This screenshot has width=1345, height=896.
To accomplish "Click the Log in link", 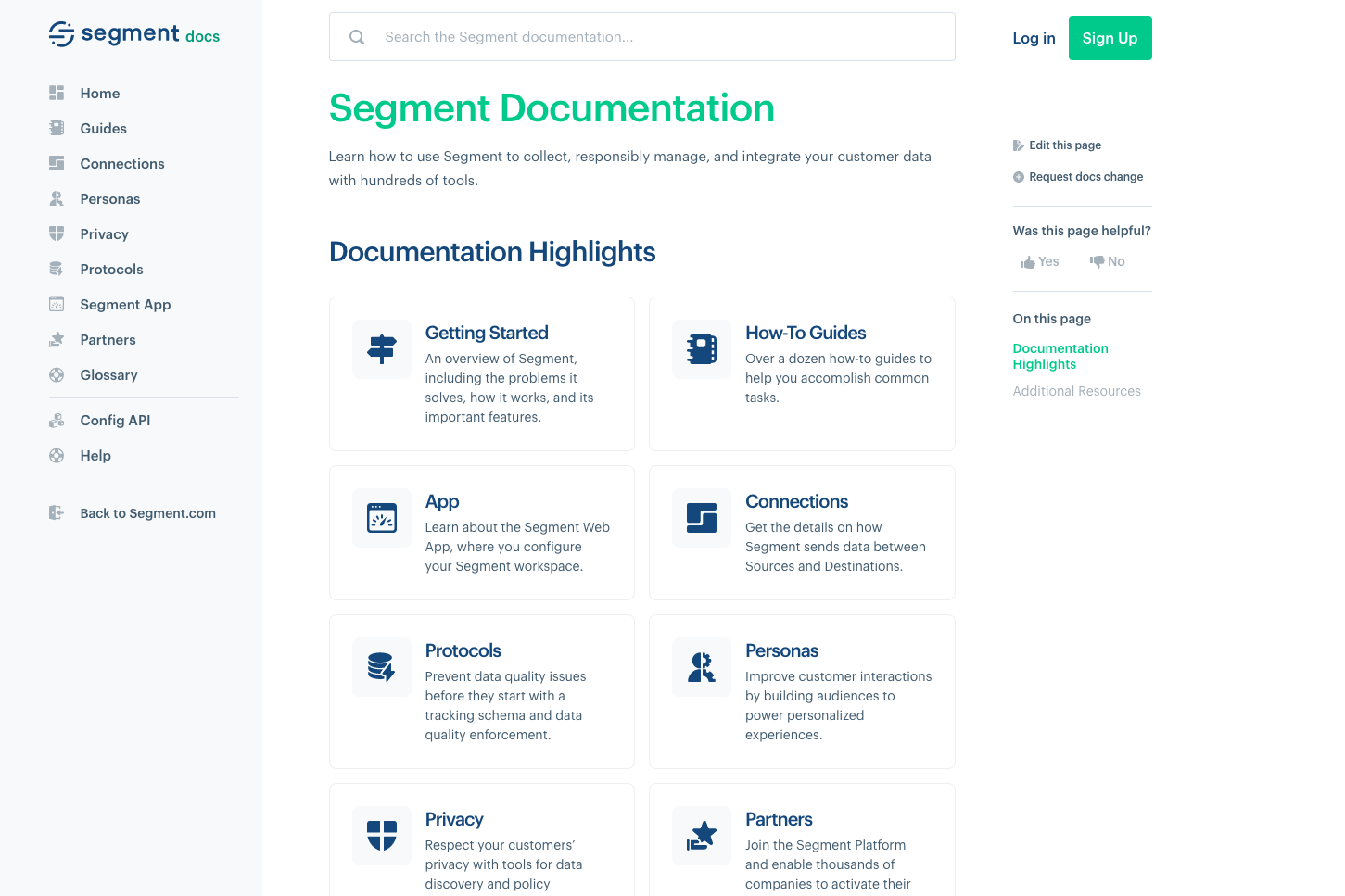I will 1034,38.
